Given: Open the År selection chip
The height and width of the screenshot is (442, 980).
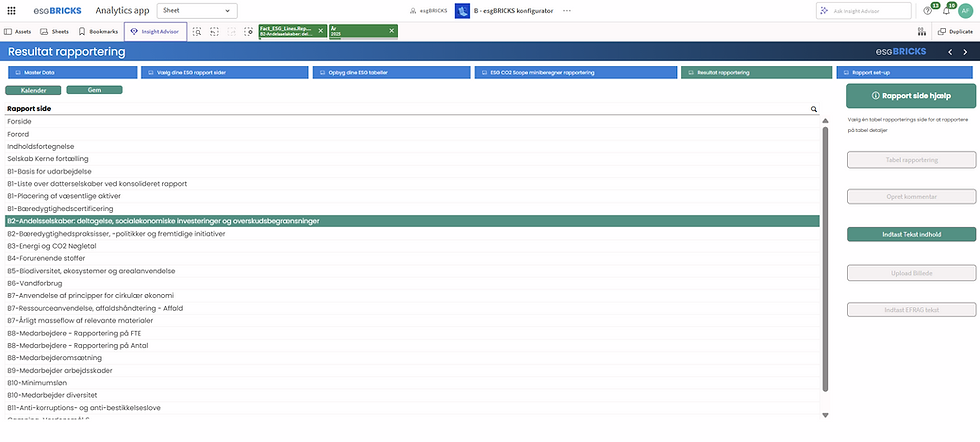Looking at the screenshot, I should click(x=358, y=31).
